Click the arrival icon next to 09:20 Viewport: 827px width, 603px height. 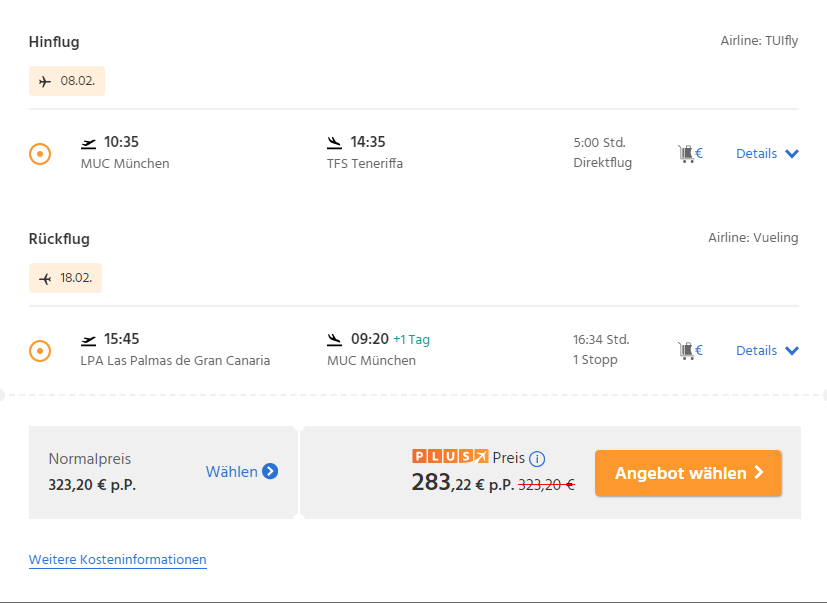(x=335, y=339)
